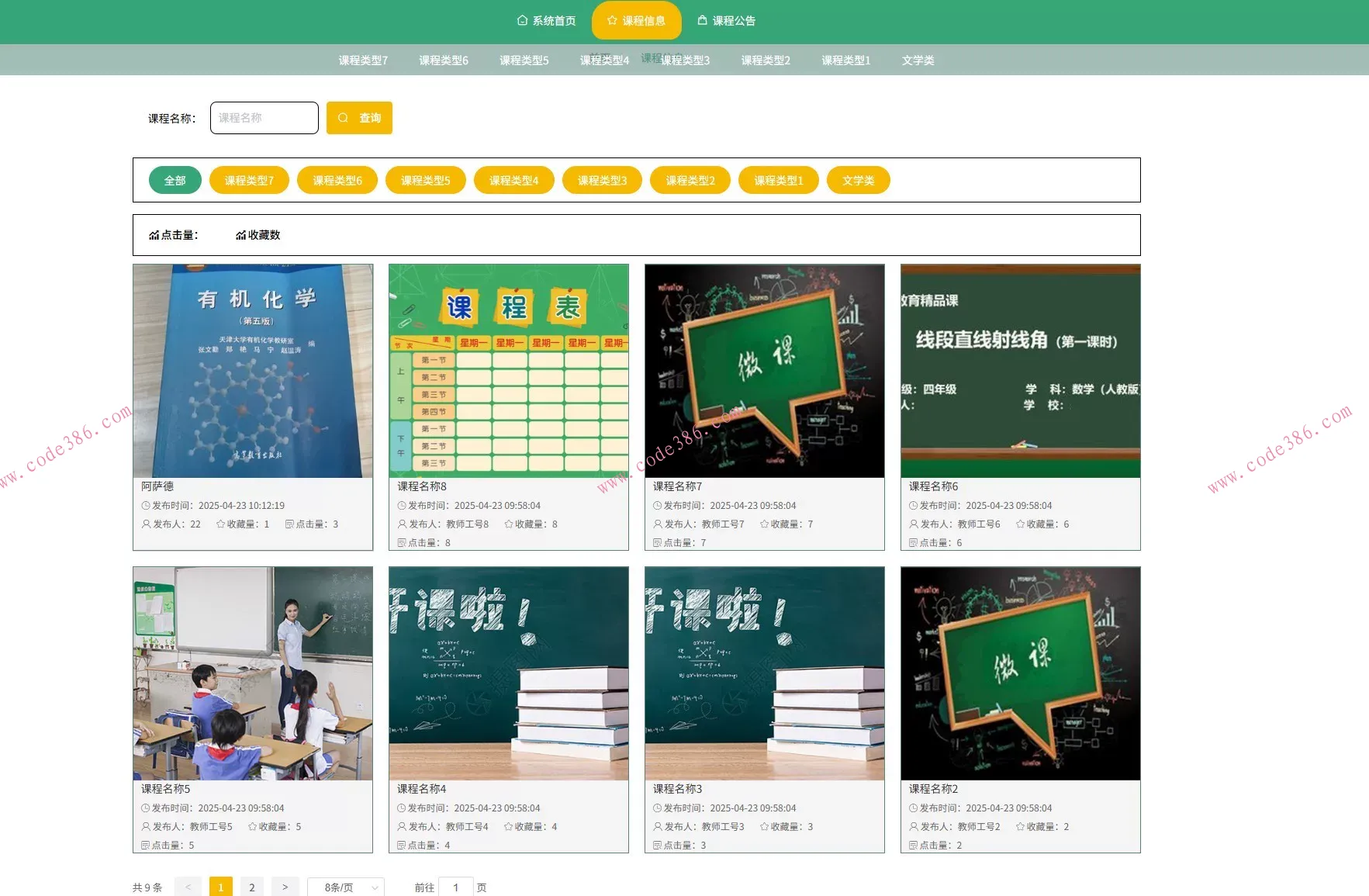Viewport: 1369px width, 896px height.
Task: Click the clock icon on 课程名称6 card
Action: (914, 506)
